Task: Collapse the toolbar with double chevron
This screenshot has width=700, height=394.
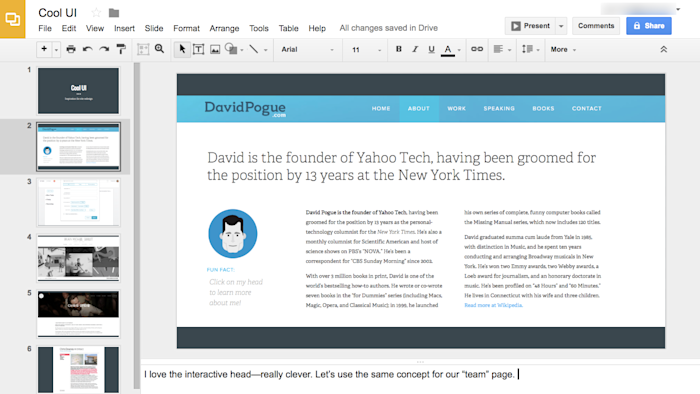Action: [x=664, y=50]
